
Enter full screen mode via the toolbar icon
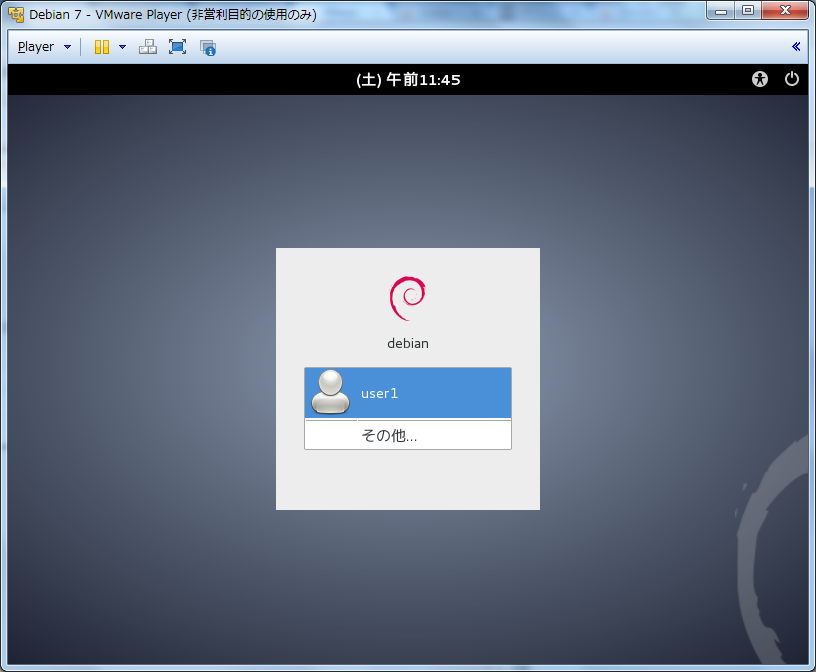click(x=177, y=47)
